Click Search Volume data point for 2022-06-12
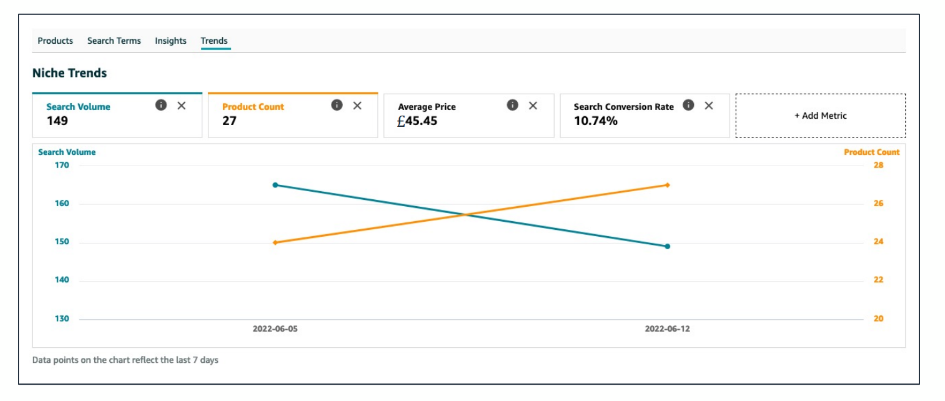The image size is (945, 401). coord(667,246)
